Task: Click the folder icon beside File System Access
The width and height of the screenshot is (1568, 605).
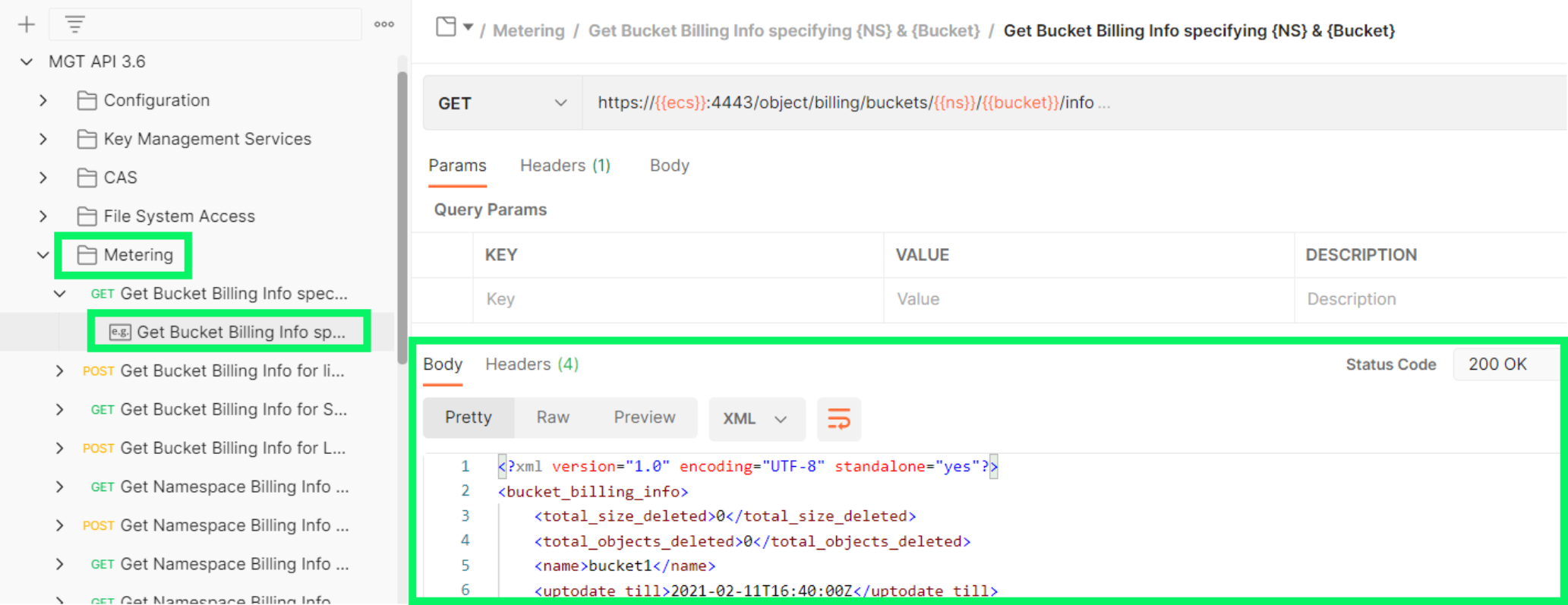Action: [x=87, y=216]
